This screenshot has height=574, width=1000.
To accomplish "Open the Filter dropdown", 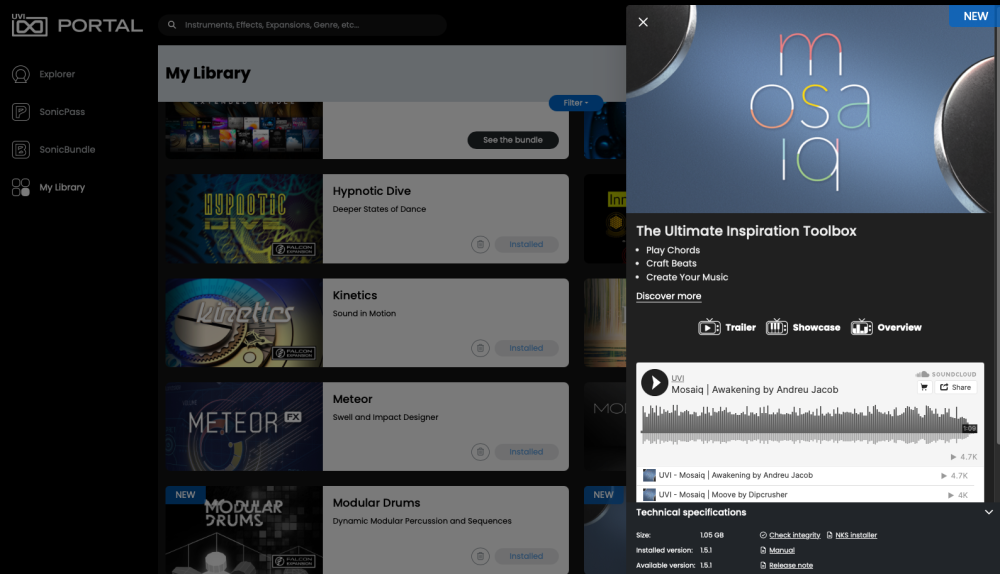I will 575,103.
